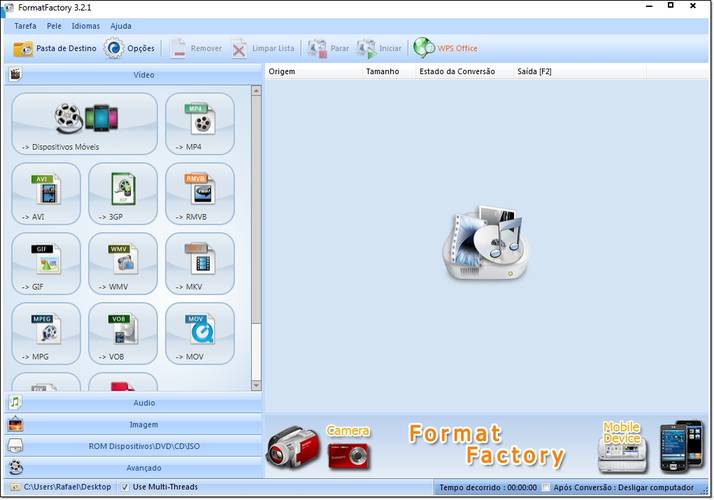Expand the Avançado category section
The height and width of the screenshot is (500, 714).
click(x=134, y=468)
